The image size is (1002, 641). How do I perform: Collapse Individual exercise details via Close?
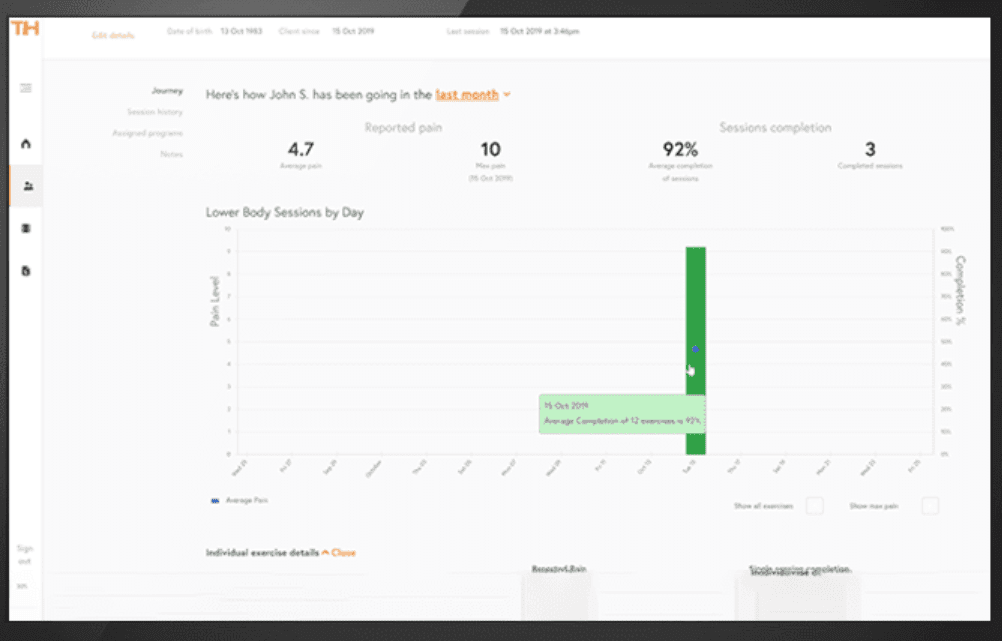click(x=345, y=551)
